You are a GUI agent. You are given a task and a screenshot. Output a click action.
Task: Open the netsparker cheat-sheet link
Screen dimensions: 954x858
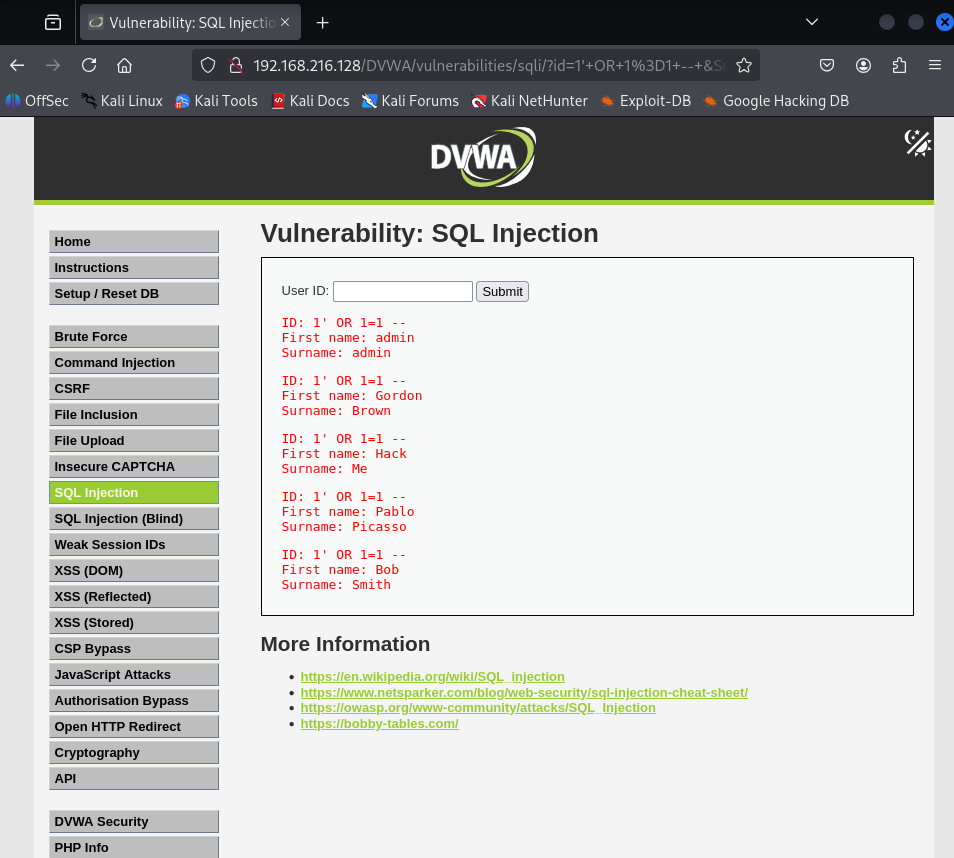524,692
